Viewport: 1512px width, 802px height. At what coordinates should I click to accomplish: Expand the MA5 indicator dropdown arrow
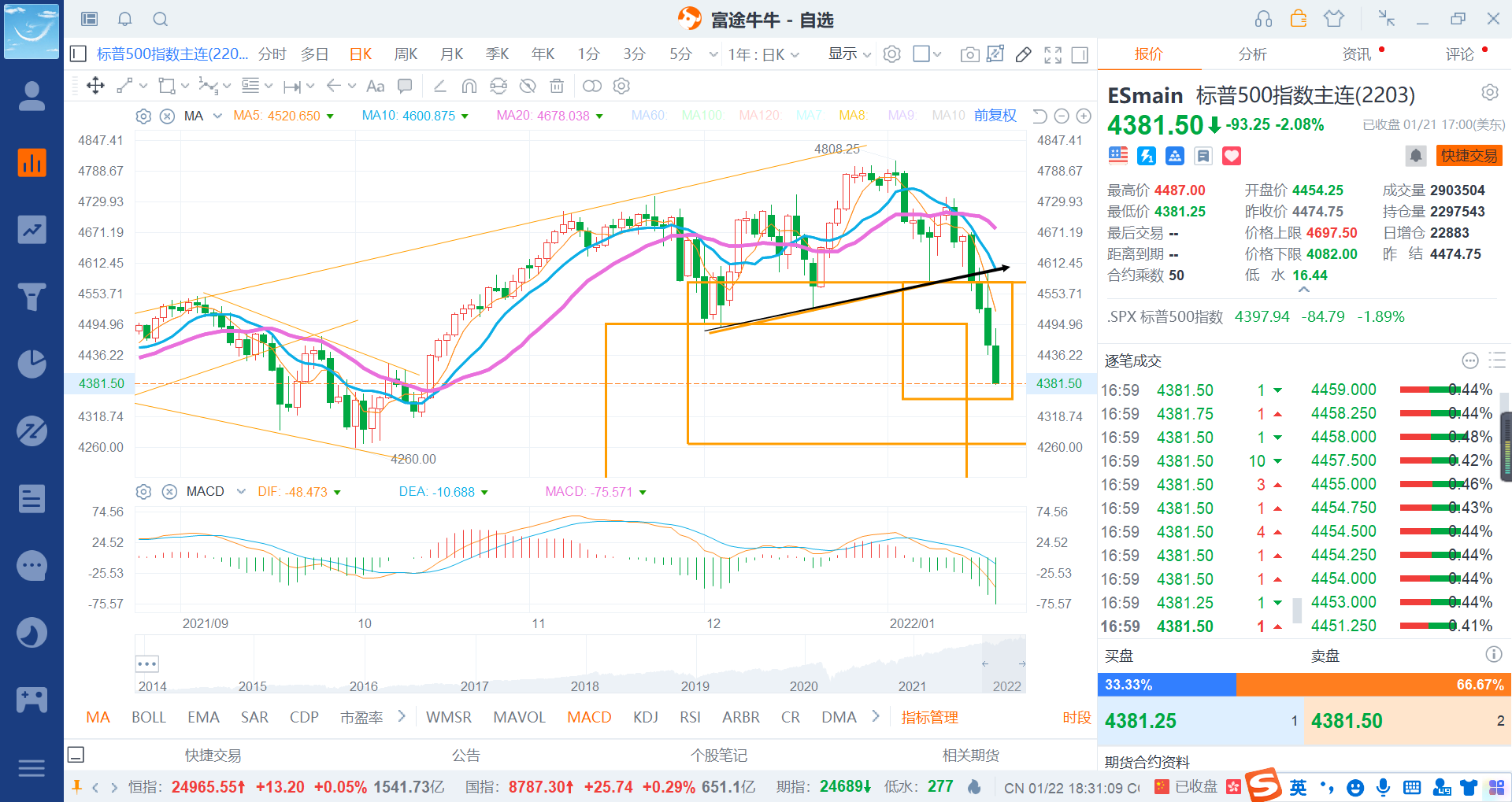click(330, 116)
